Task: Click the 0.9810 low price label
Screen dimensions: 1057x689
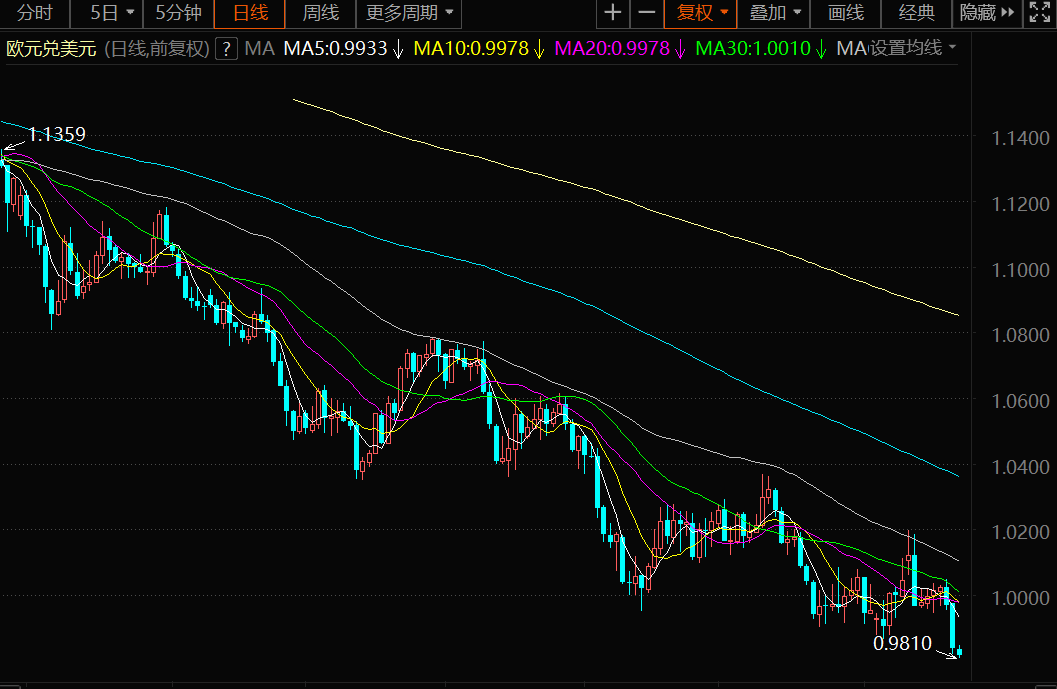Action: click(x=902, y=643)
